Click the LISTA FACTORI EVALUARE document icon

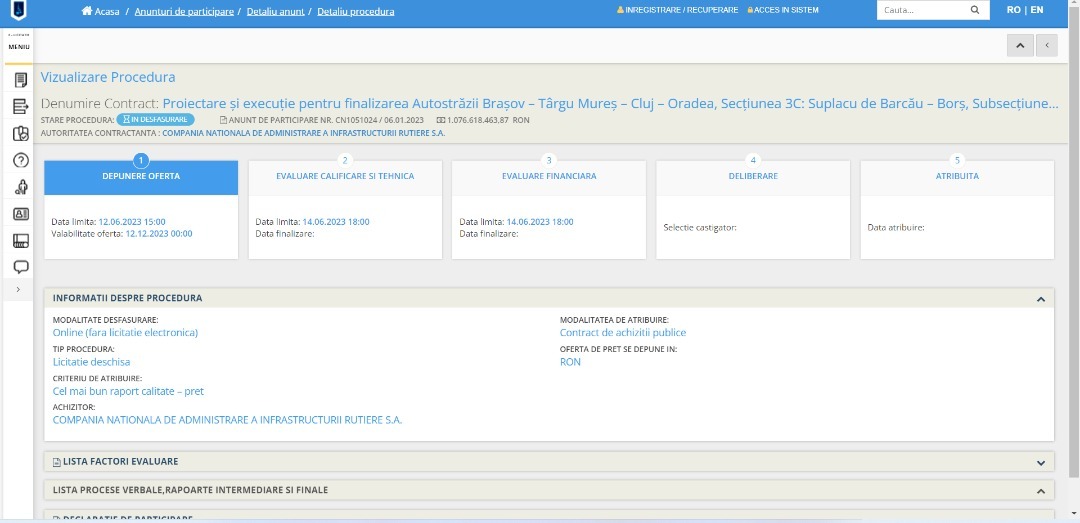pos(57,462)
